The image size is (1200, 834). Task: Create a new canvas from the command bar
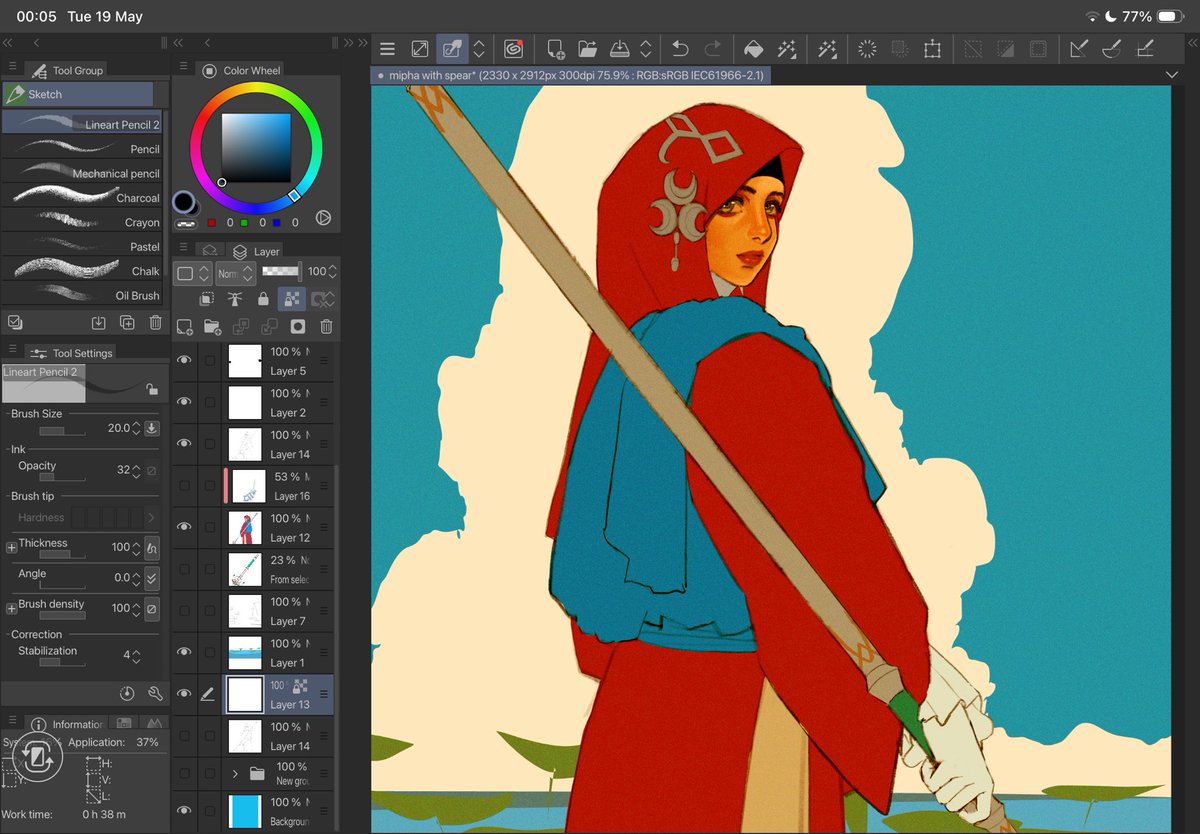click(555, 48)
